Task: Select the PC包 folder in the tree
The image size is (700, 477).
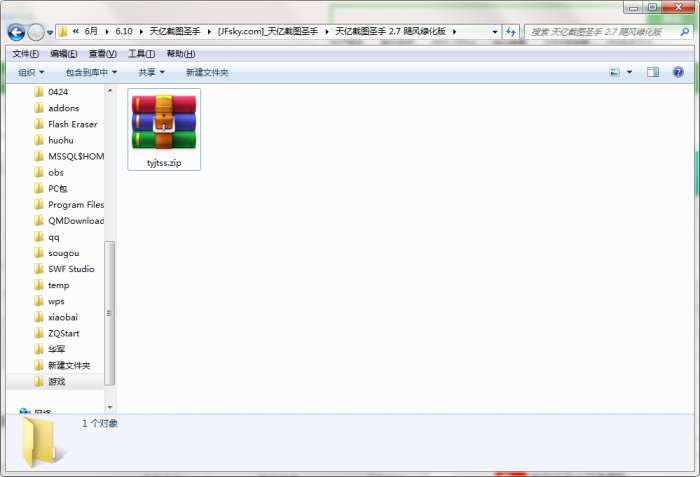Action: [58, 188]
